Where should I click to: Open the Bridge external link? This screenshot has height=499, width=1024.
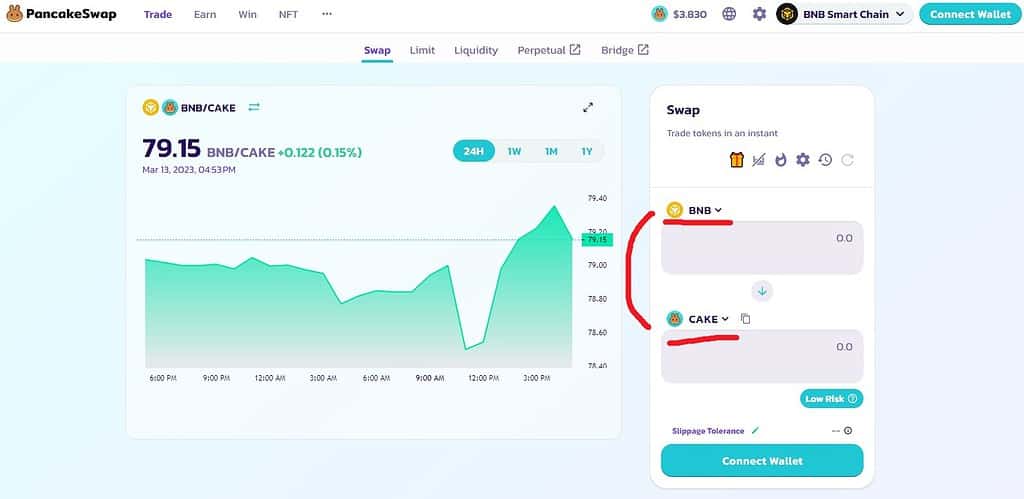[625, 50]
